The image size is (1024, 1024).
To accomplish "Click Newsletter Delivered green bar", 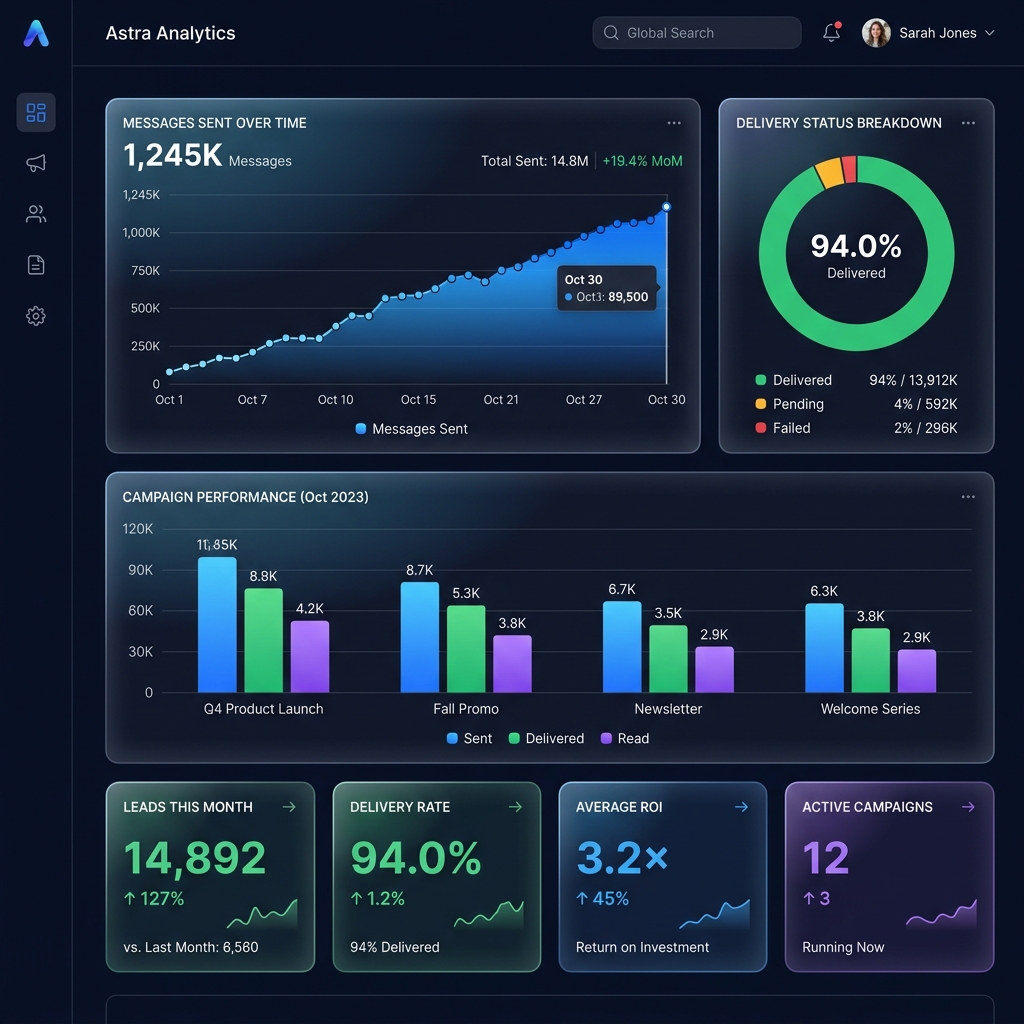I will (668, 658).
